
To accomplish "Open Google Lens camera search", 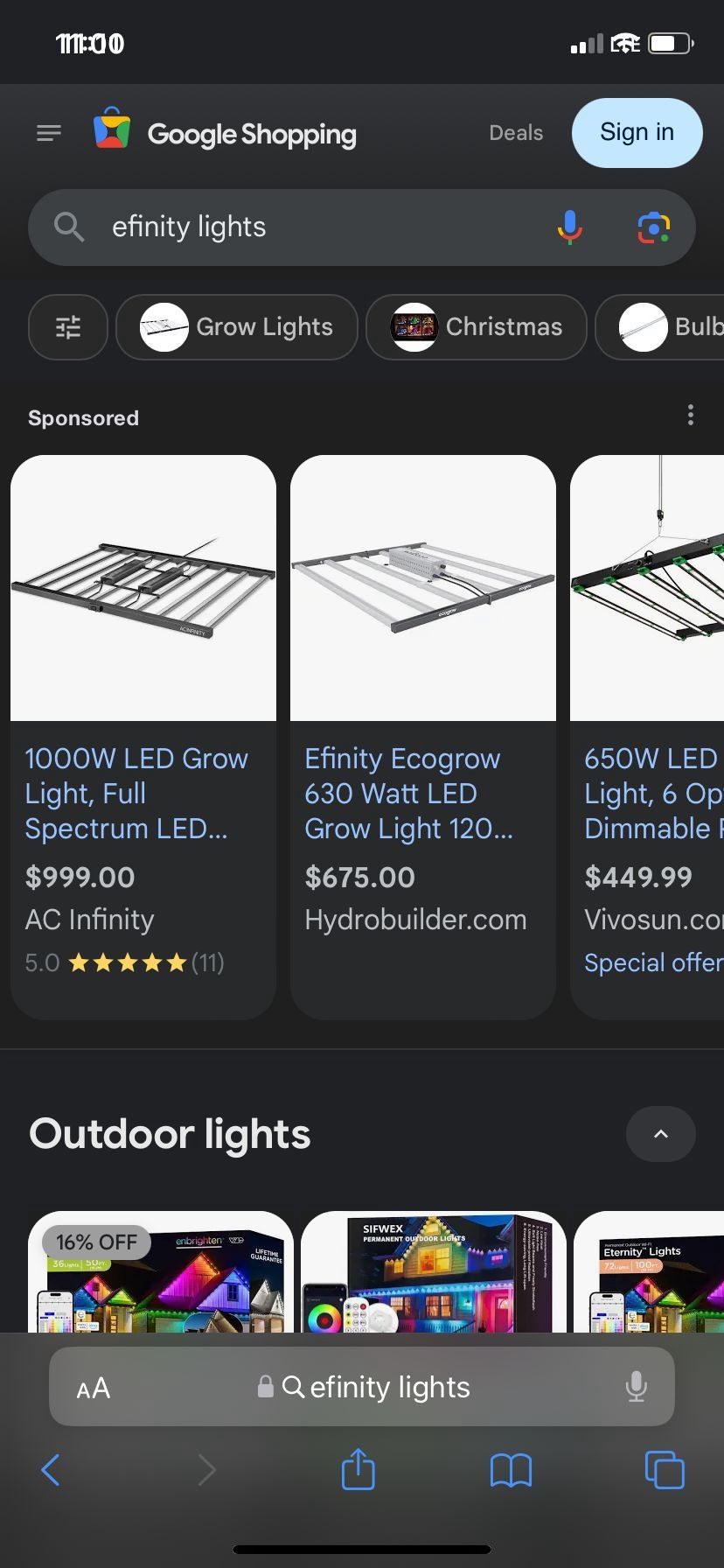I will [653, 227].
